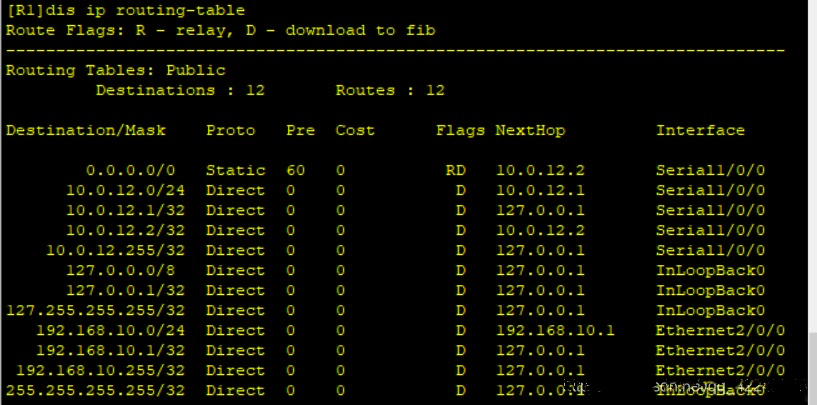Click the preference value 60

pyautogui.click(x=295, y=170)
